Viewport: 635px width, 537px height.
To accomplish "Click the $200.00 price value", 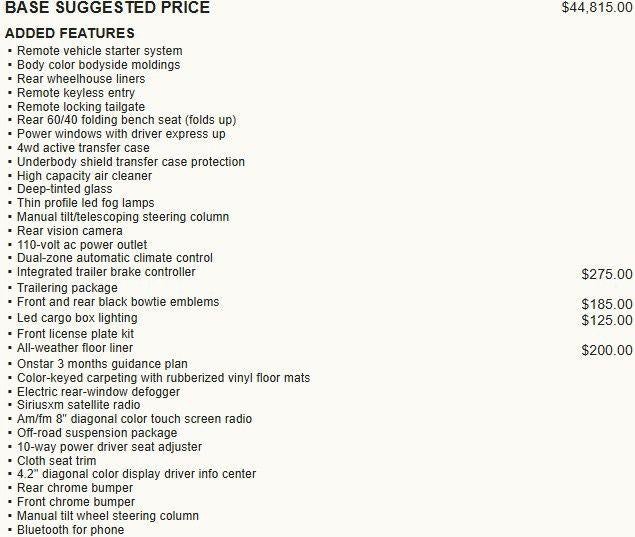I will point(607,350).
